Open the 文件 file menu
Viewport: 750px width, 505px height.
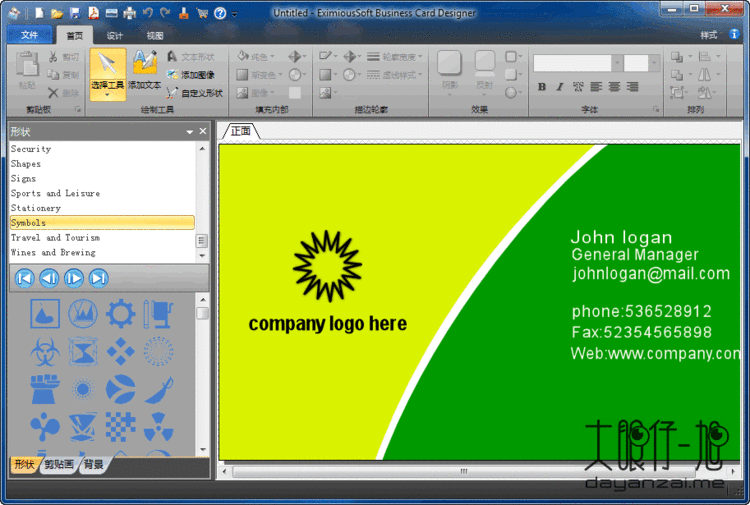[x=28, y=35]
